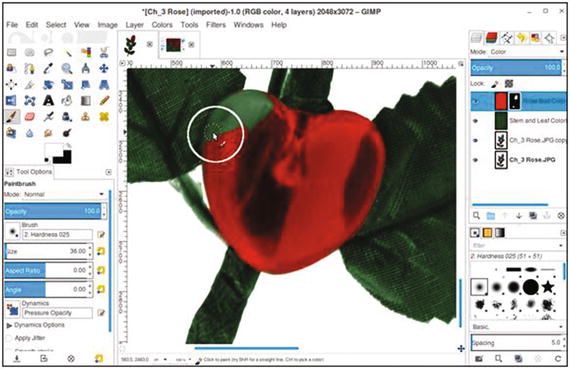
Task: Open Layers dock tab configuration menu
Action: pyautogui.click(x=562, y=38)
